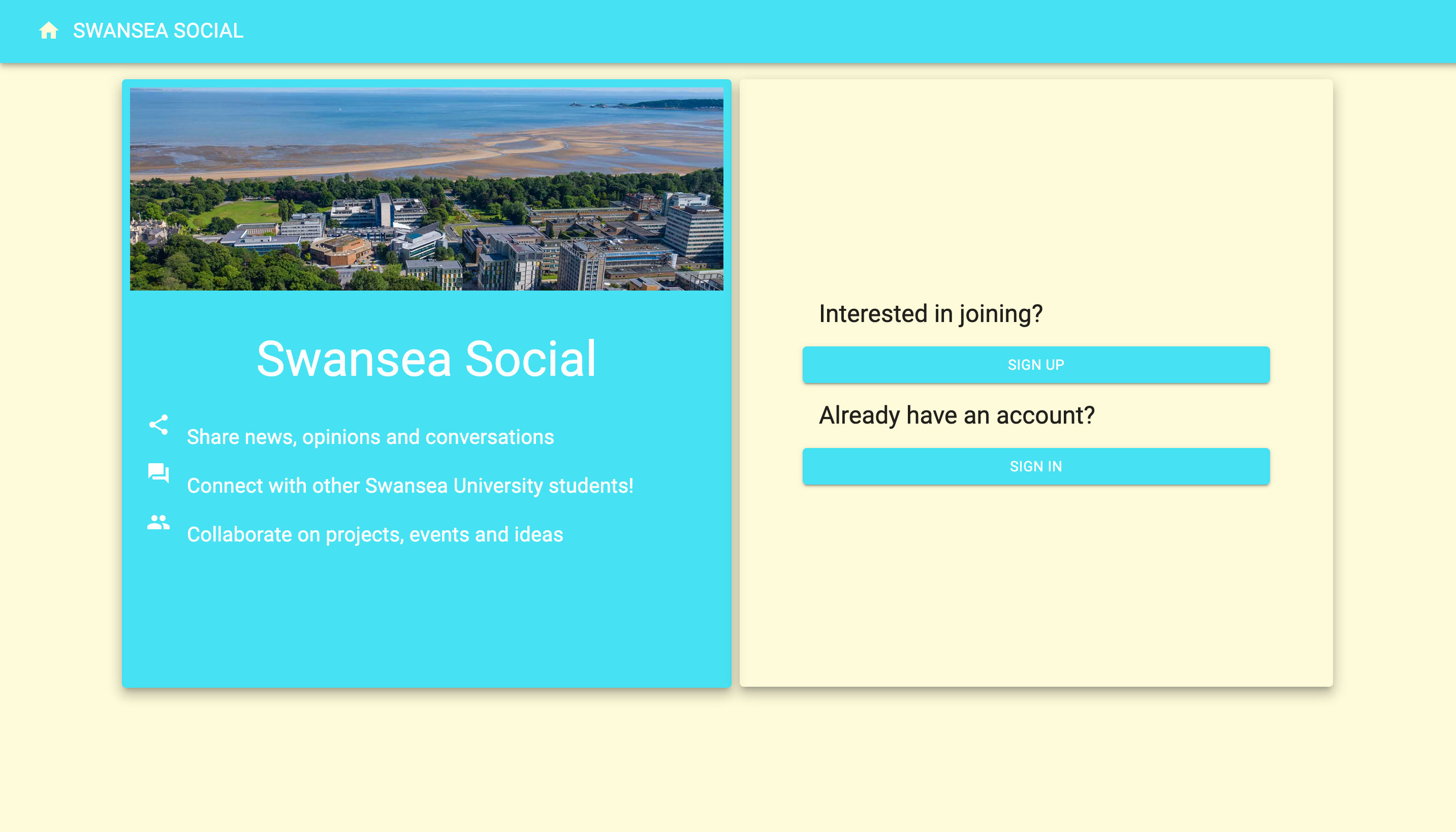
Task: Click the share icon beside news text
Action: coord(159,425)
